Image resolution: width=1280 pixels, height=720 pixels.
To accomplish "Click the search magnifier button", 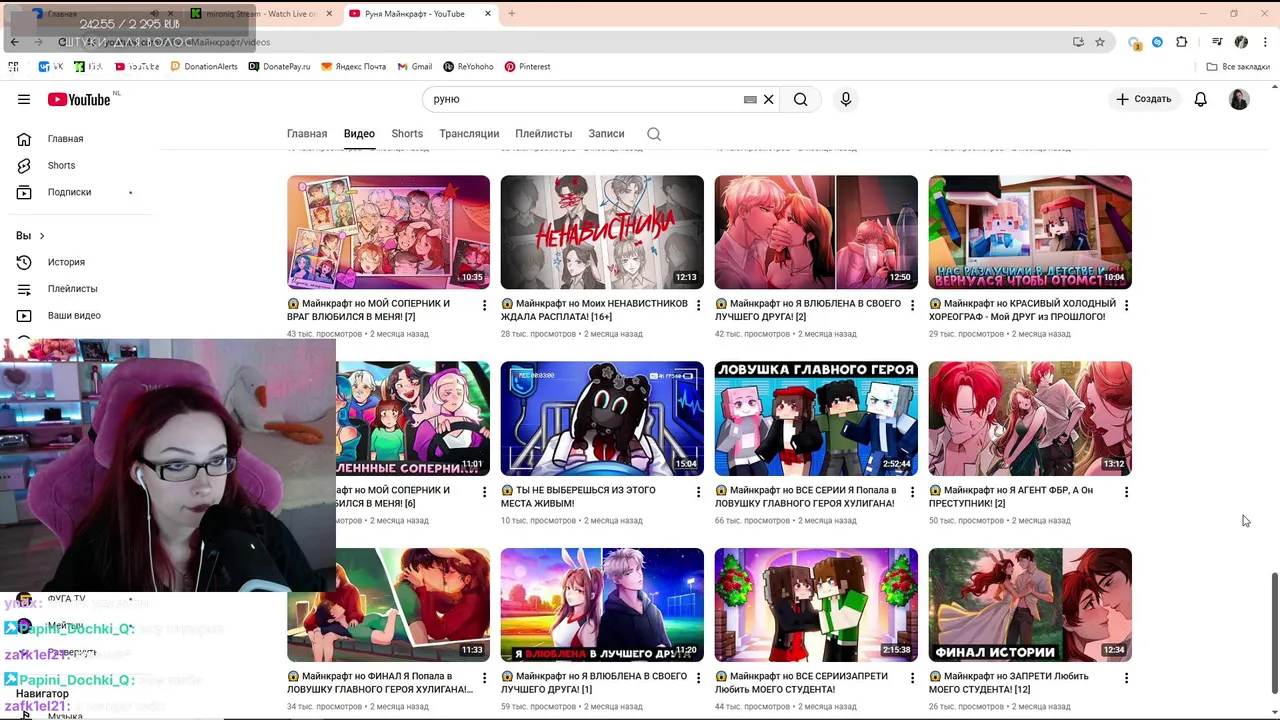I will 801,99.
